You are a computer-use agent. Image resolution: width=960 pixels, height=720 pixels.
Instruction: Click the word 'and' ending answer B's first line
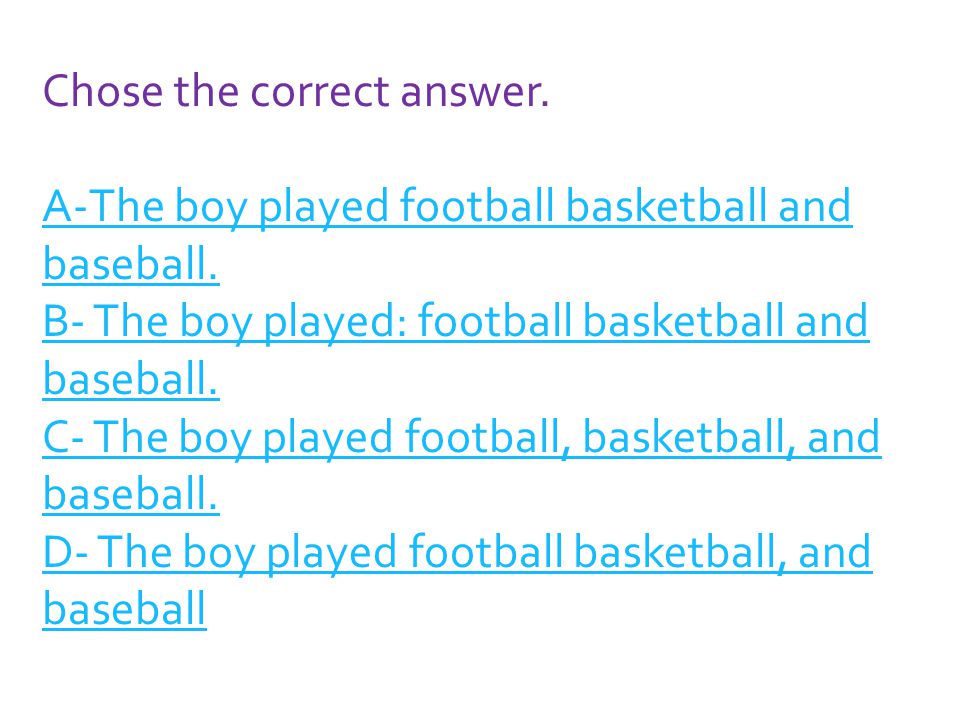[831, 321]
